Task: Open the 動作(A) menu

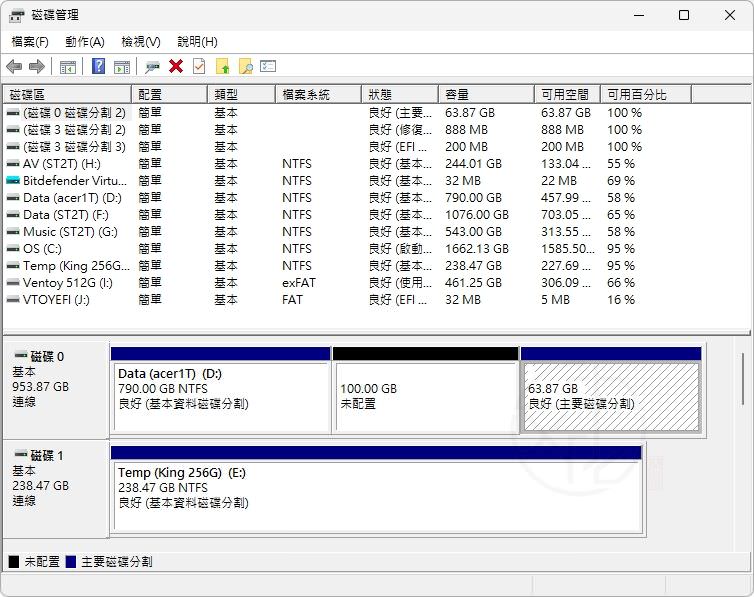Action: tap(85, 42)
